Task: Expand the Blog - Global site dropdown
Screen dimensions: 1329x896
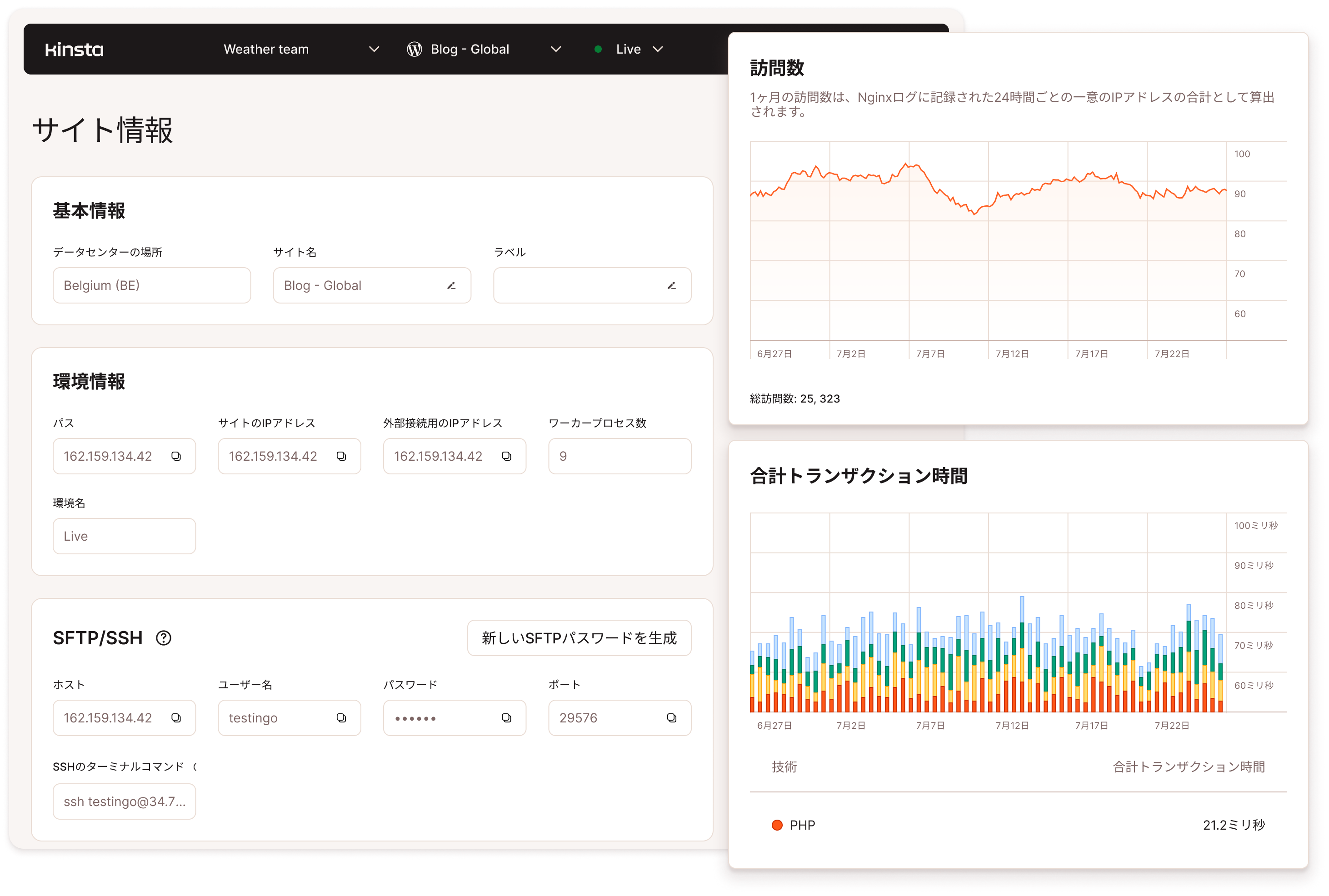Action: coord(555,49)
